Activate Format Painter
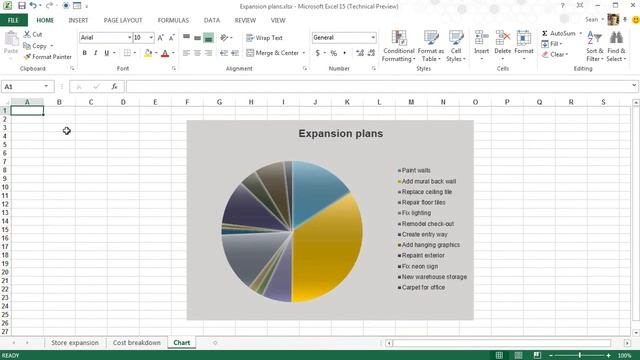Screen dimensions: 640x360 click(47, 57)
